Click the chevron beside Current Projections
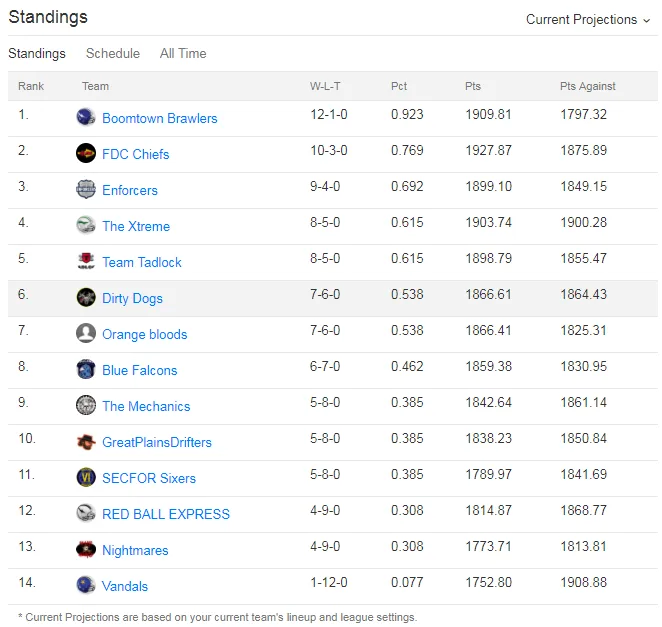The image size is (662, 627). coord(646,21)
